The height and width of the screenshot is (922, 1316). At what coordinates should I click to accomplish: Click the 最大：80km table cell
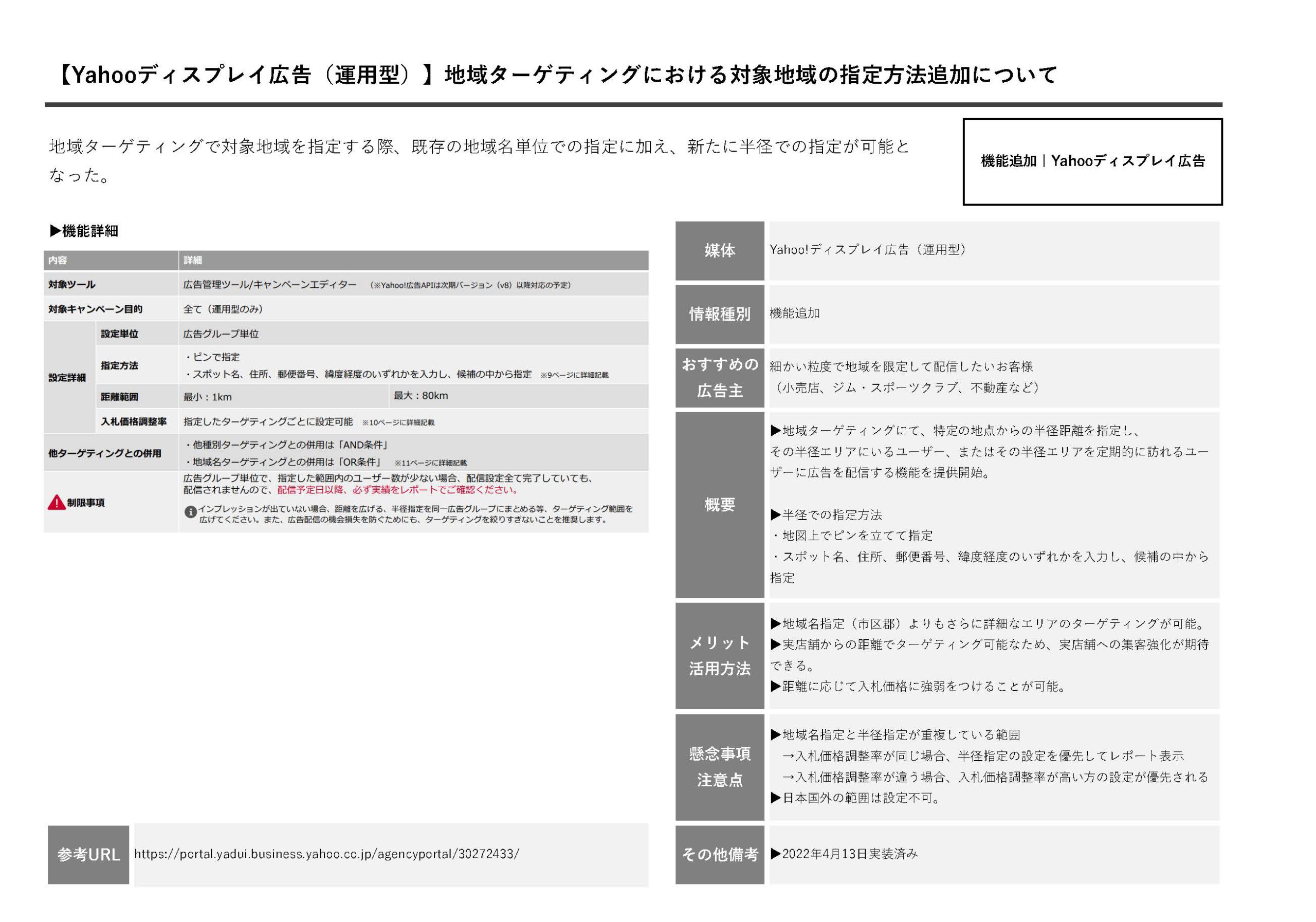pyautogui.click(x=421, y=395)
